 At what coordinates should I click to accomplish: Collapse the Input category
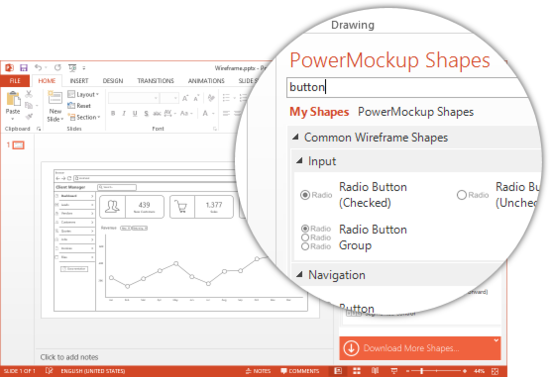coord(300,161)
